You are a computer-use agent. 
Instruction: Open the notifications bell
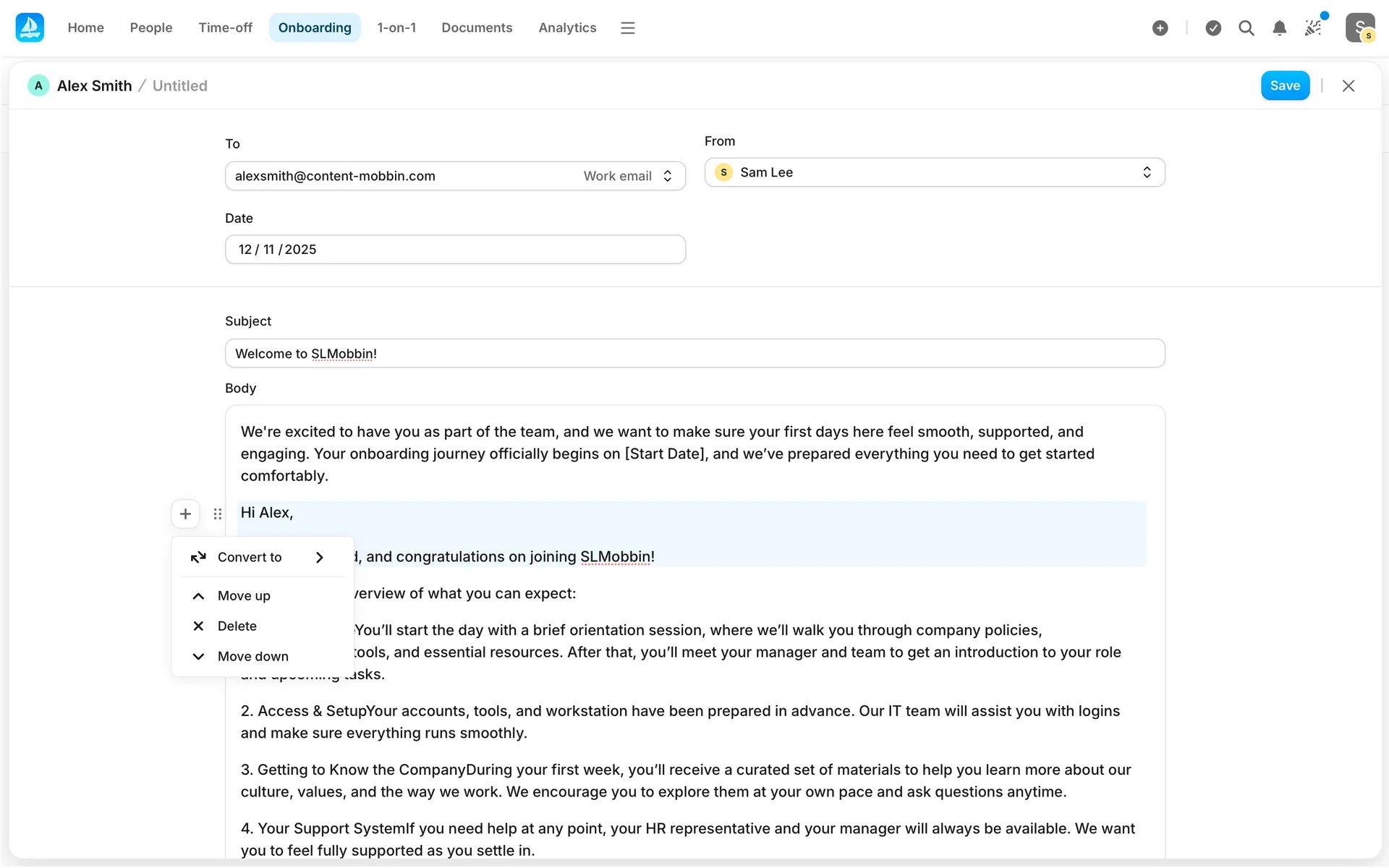tap(1279, 27)
